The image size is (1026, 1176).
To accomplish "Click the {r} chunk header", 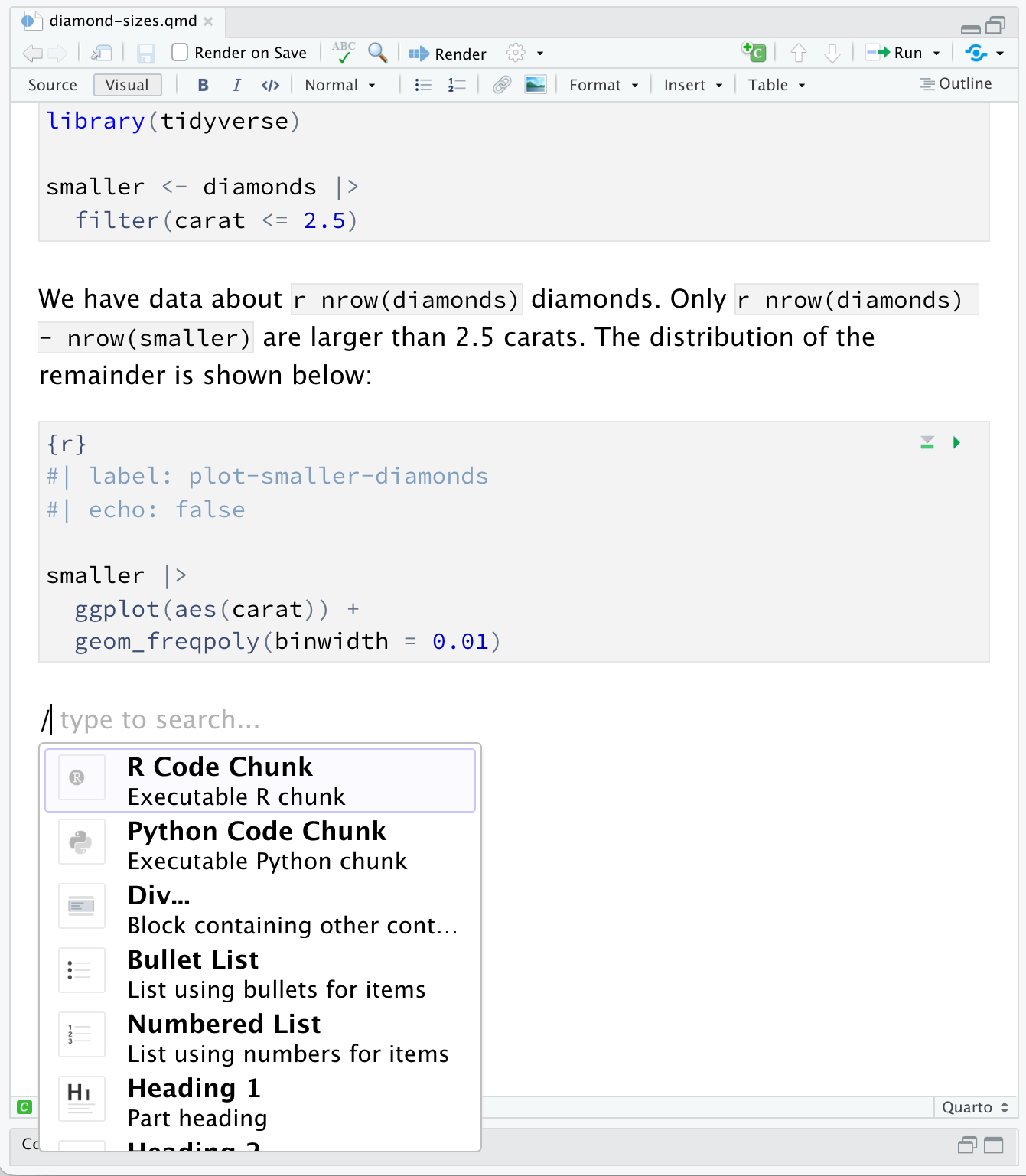I will tap(67, 444).
